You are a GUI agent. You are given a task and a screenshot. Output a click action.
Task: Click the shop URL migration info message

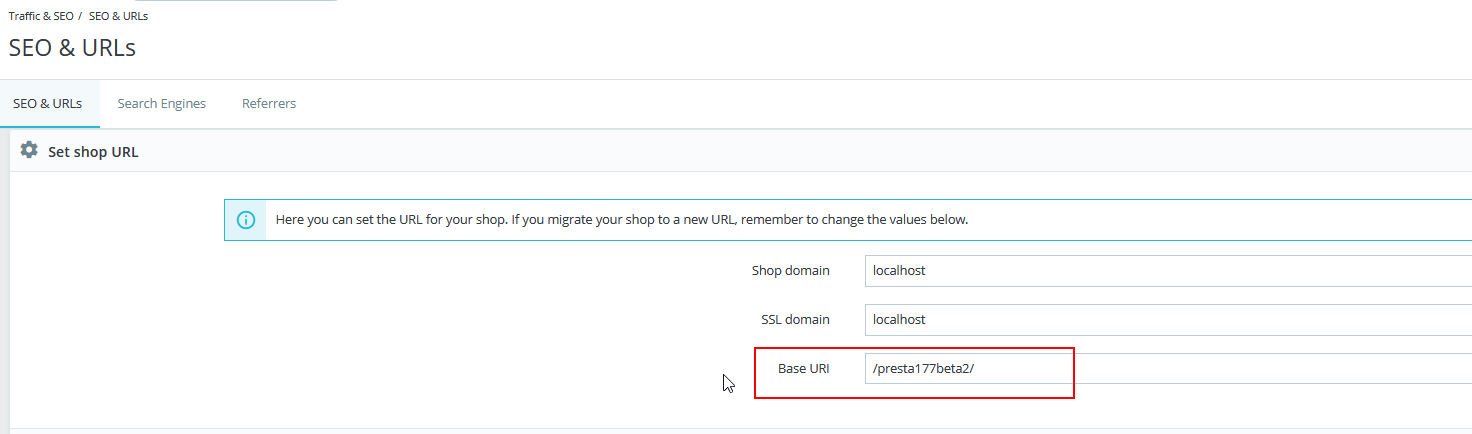621,220
